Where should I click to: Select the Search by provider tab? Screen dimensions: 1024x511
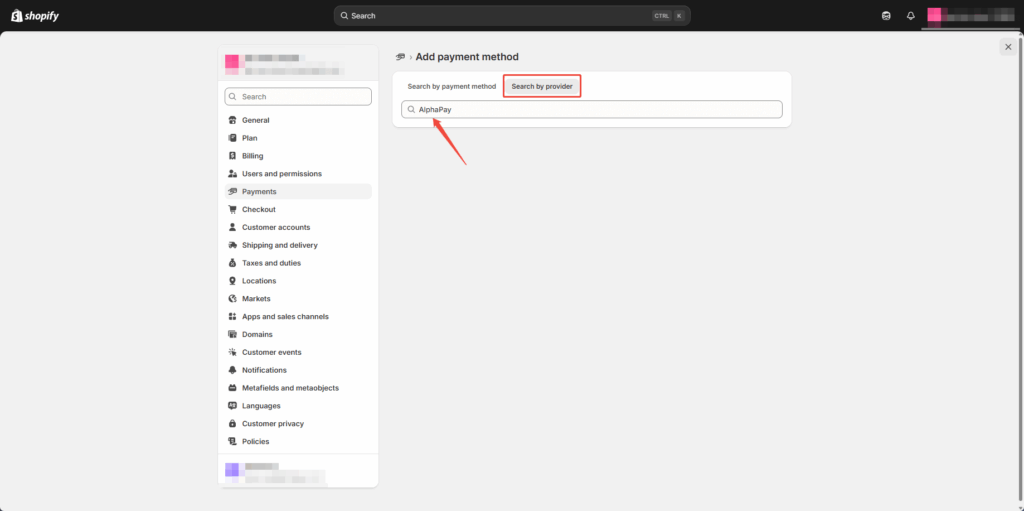coord(541,87)
